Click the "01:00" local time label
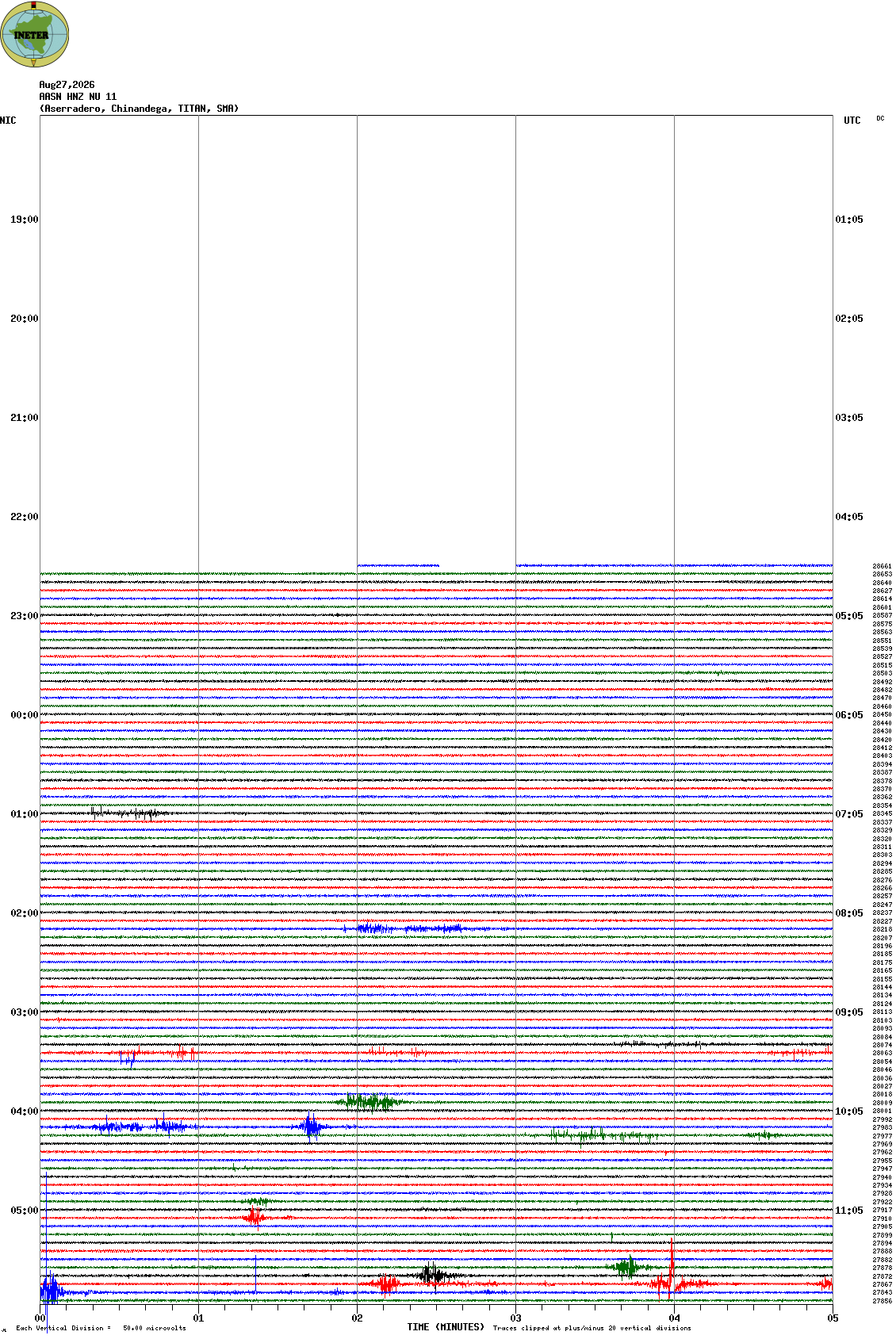This screenshot has height=1339, width=896. (x=24, y=814)
